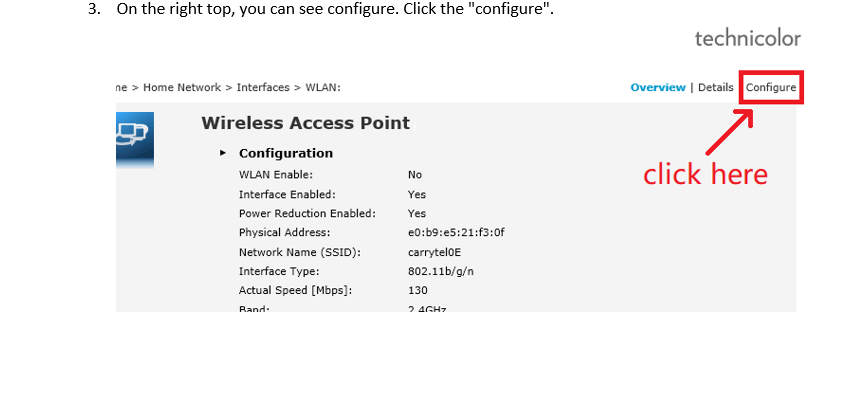Screen dimensions: 844x403
Task: Click the blue network computers icon
Action: (x=135, y=139)
